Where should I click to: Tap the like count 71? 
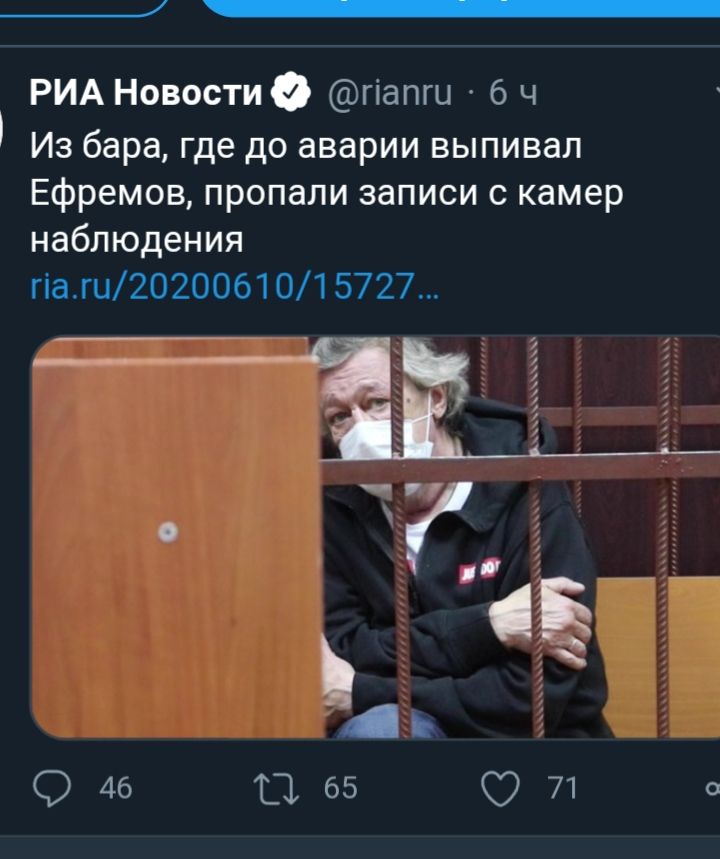(562, 788)
